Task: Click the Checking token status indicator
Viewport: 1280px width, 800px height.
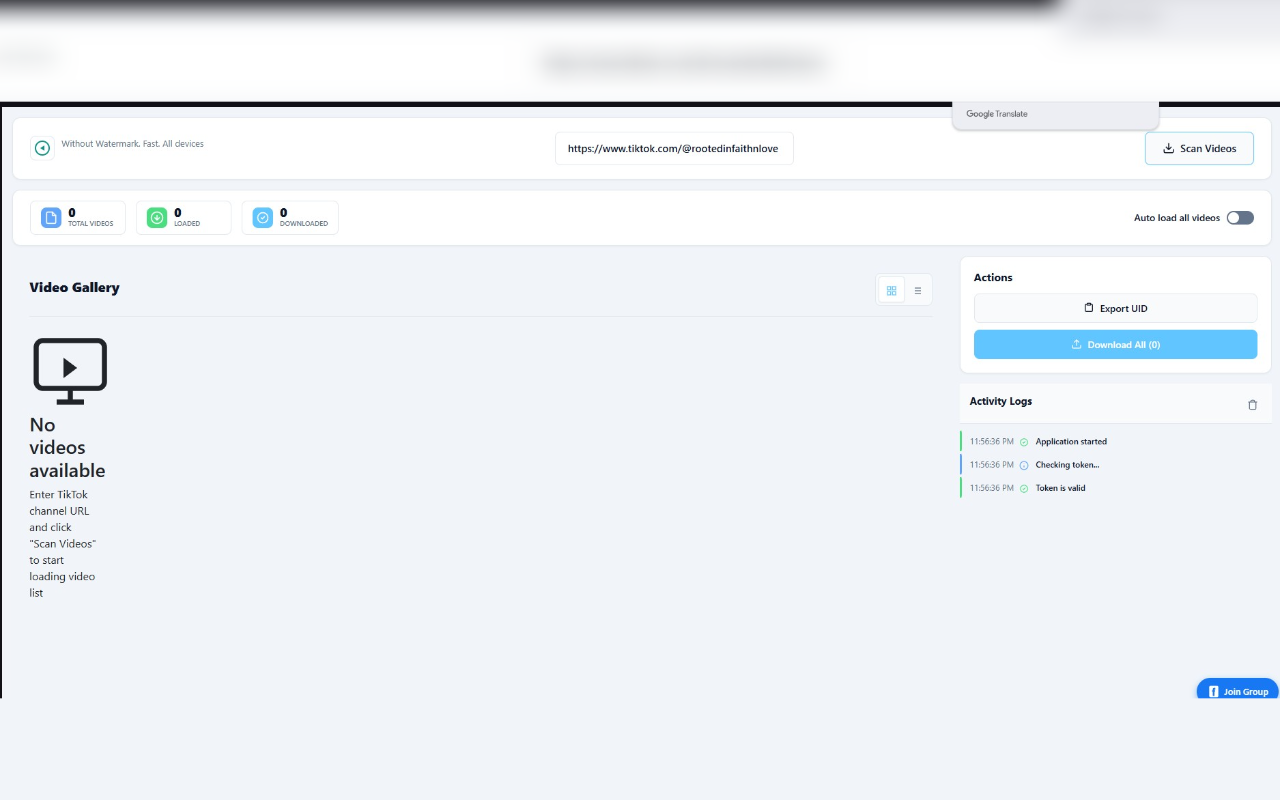Action: (x=1023, y=464)
